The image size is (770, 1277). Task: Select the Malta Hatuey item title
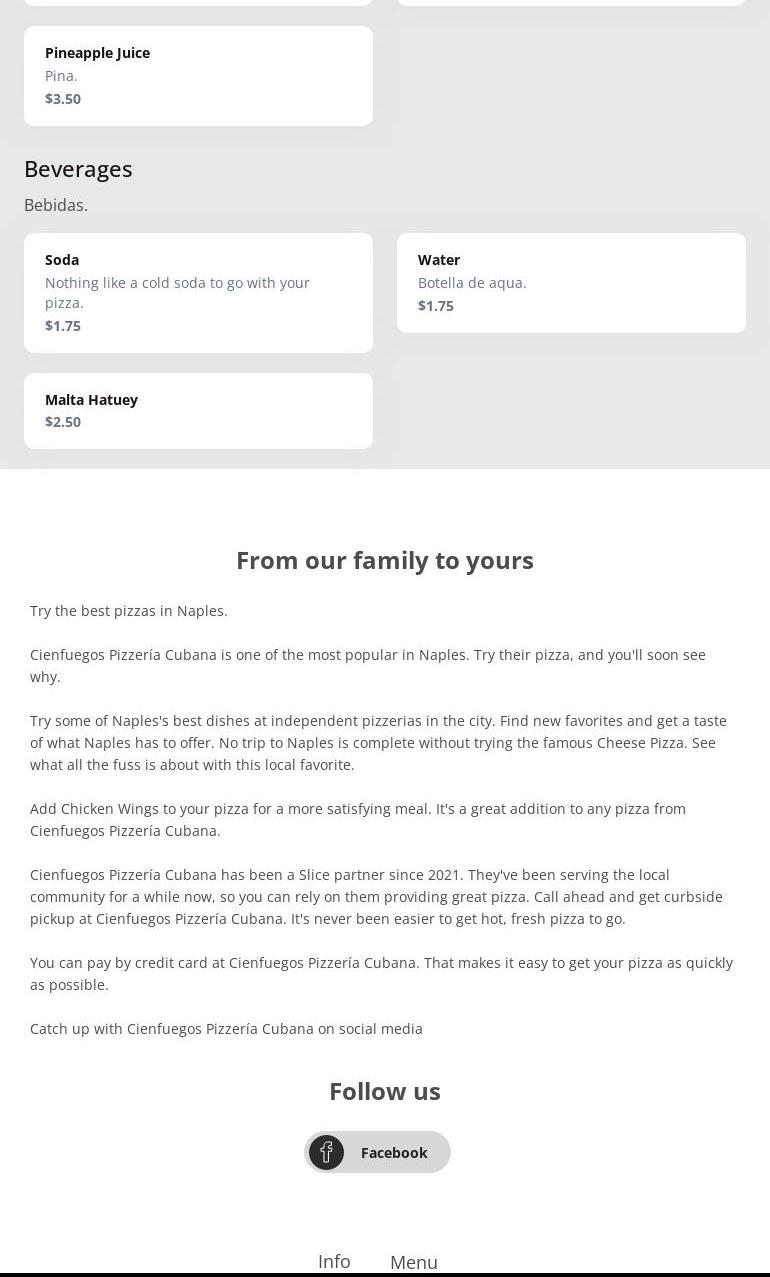pos(91,400)
